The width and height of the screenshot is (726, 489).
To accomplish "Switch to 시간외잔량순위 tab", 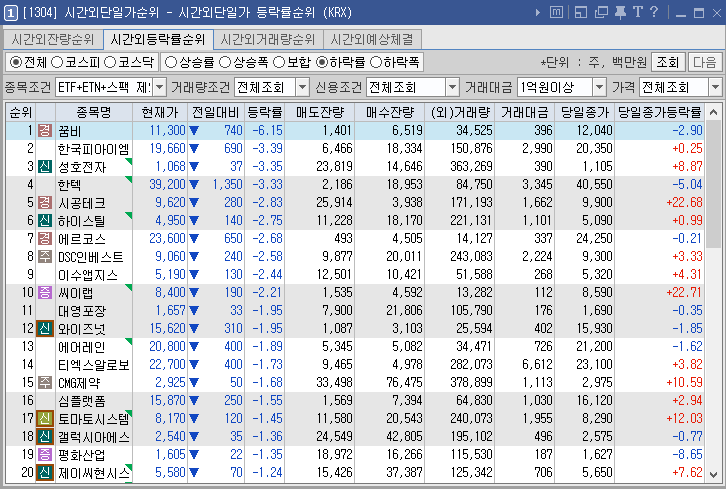I will tap(53, 40).
